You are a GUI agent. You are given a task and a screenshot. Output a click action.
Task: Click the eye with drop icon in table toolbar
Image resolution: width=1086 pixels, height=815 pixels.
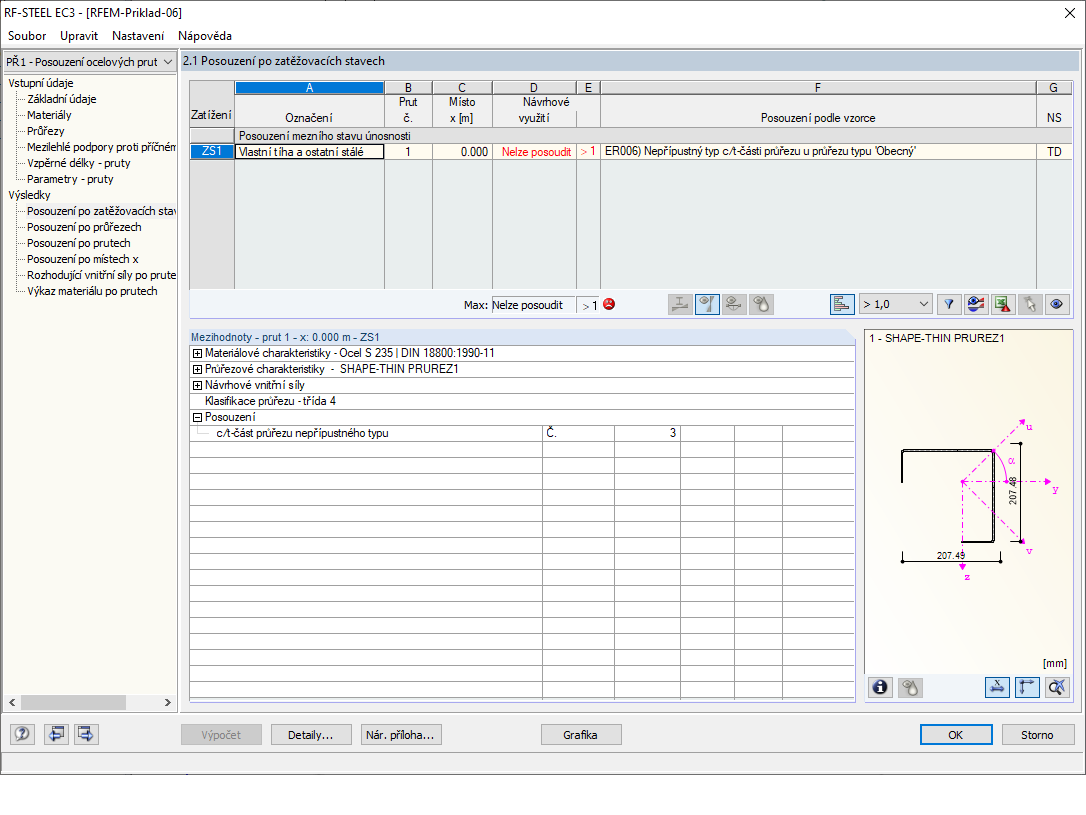[761, 304]
